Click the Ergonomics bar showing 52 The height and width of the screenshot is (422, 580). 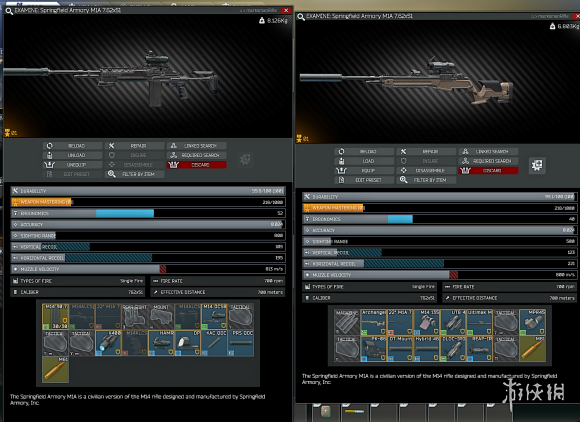pyautogui.click(x=148, y=213)
